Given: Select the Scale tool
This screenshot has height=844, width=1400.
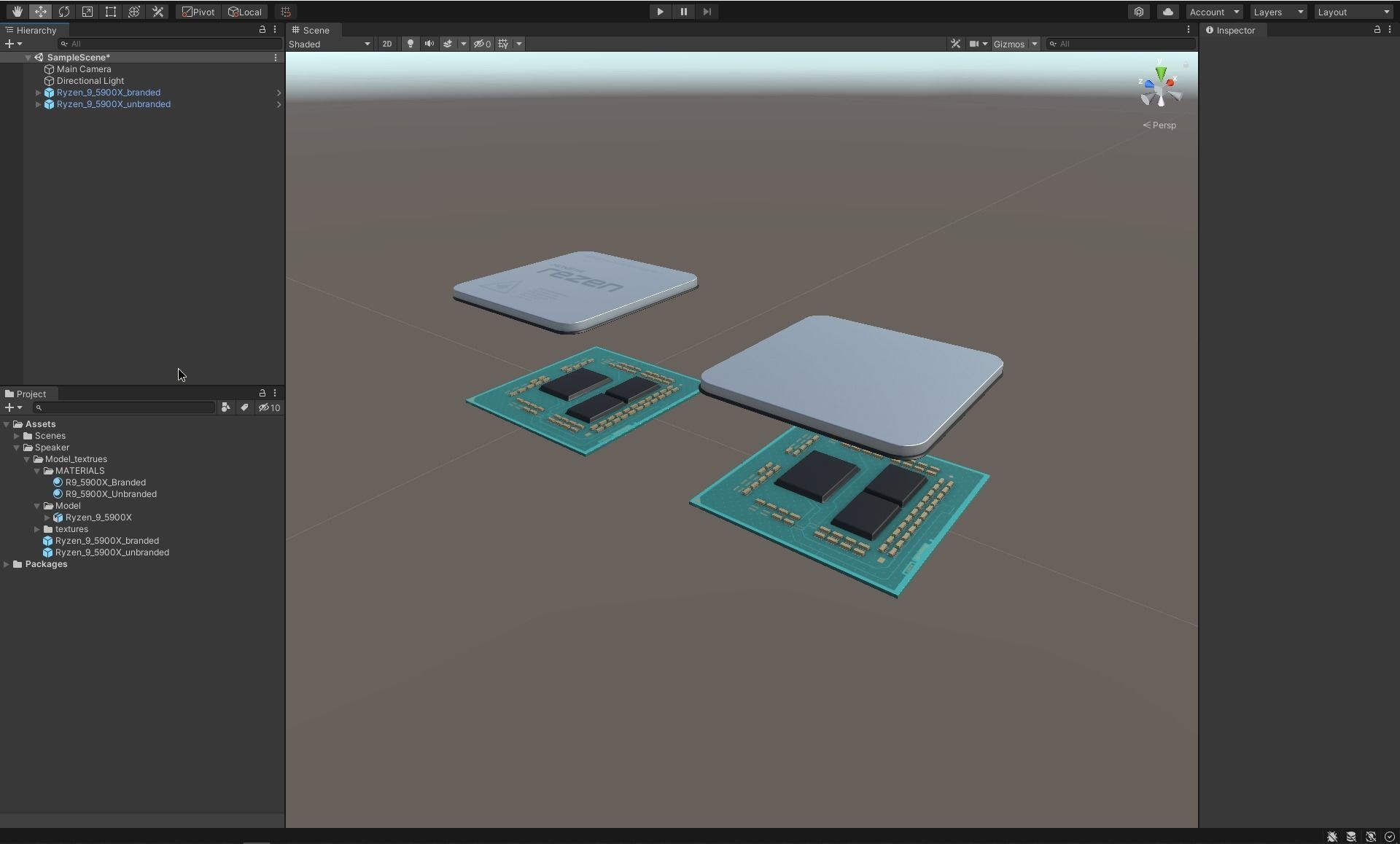Looking at the screenshot, I should 87,12.
